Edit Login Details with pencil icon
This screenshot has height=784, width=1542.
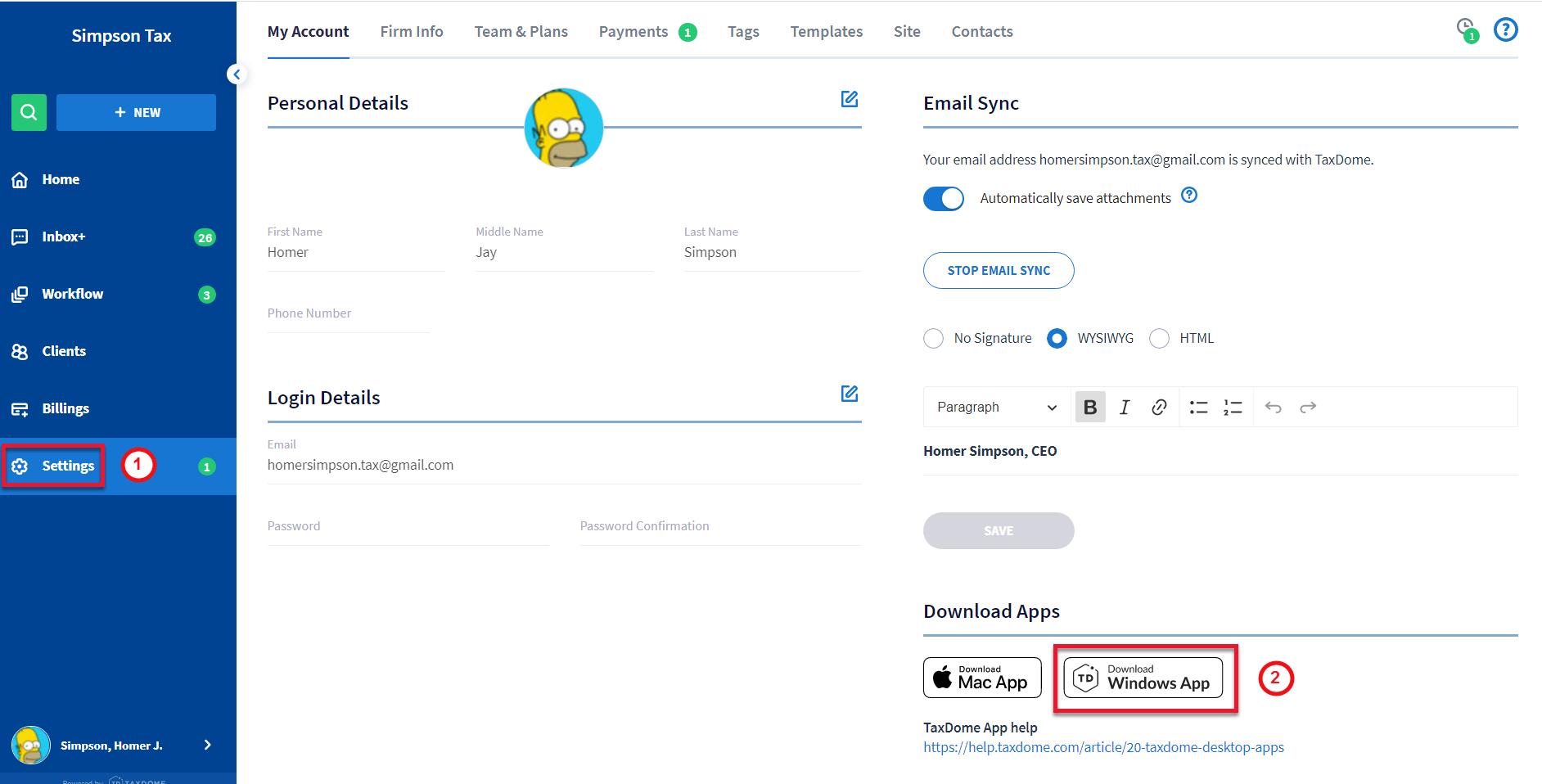point(850,394)
